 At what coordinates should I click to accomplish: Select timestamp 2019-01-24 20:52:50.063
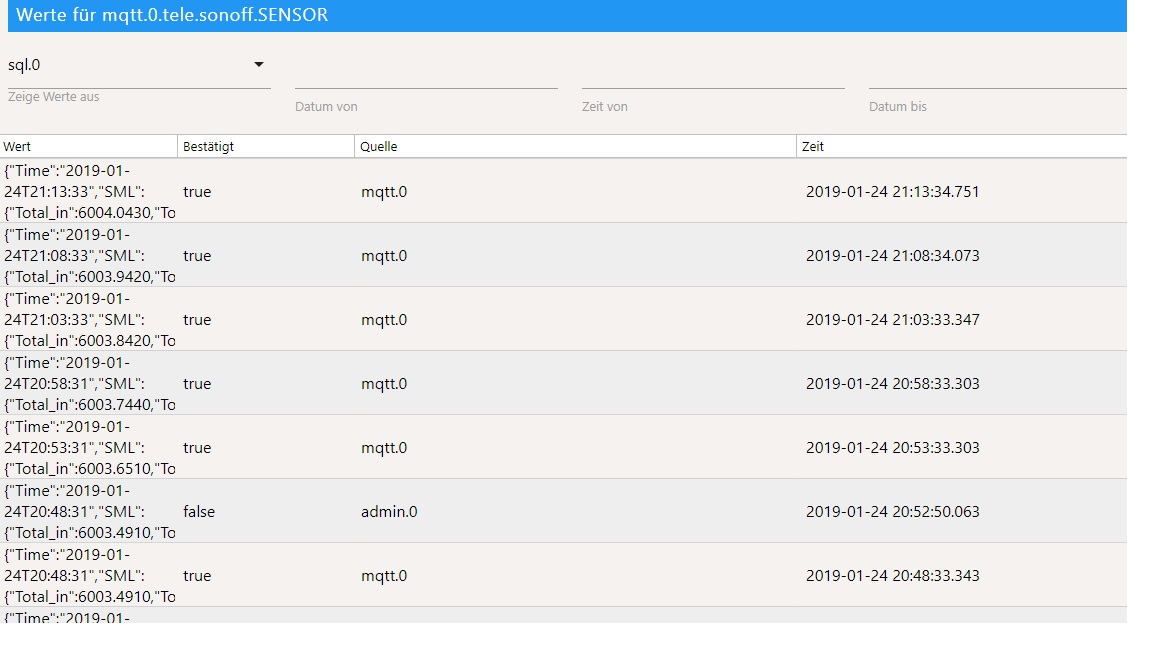point(893,511)
